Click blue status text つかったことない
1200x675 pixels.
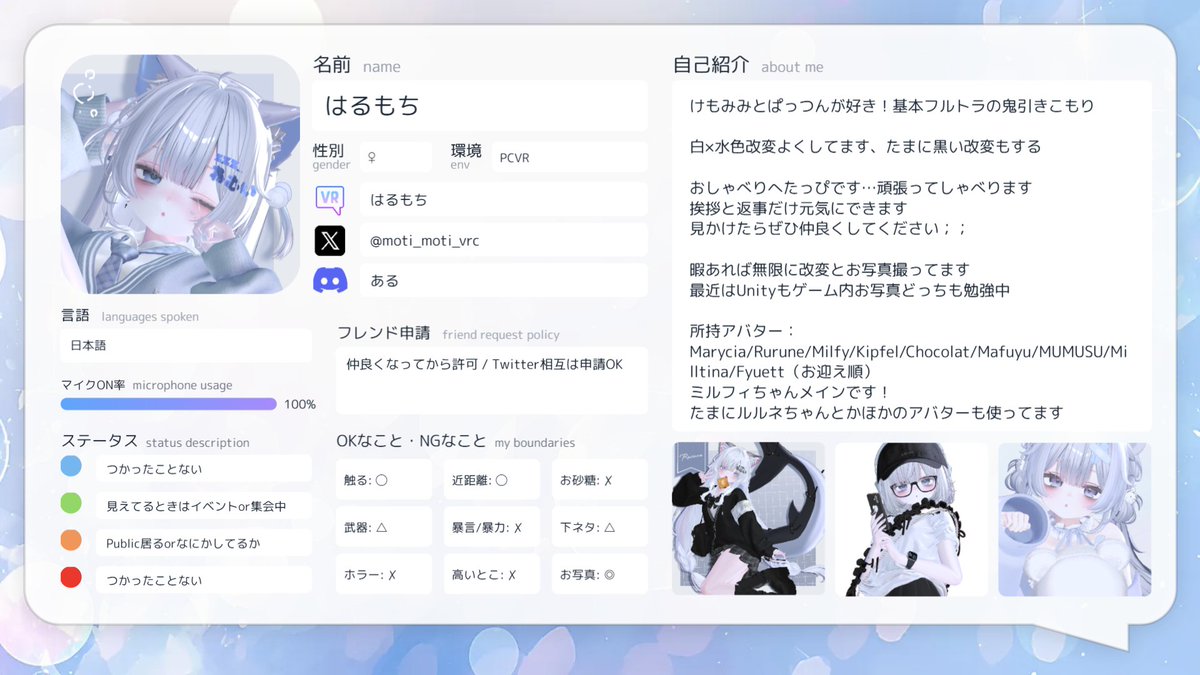(154, 468)
